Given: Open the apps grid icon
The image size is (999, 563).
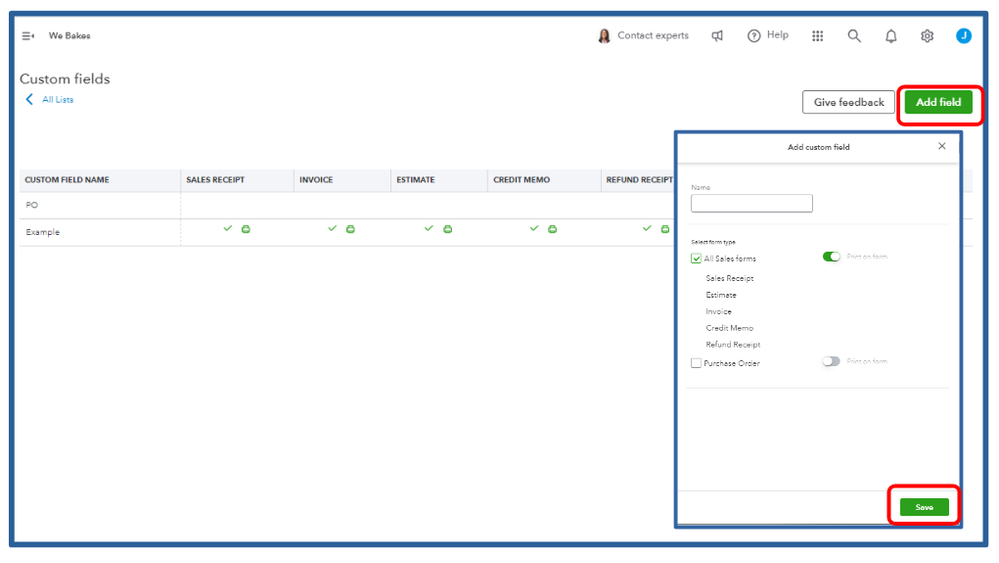Looking at the screenshot, I should (817, 36).
